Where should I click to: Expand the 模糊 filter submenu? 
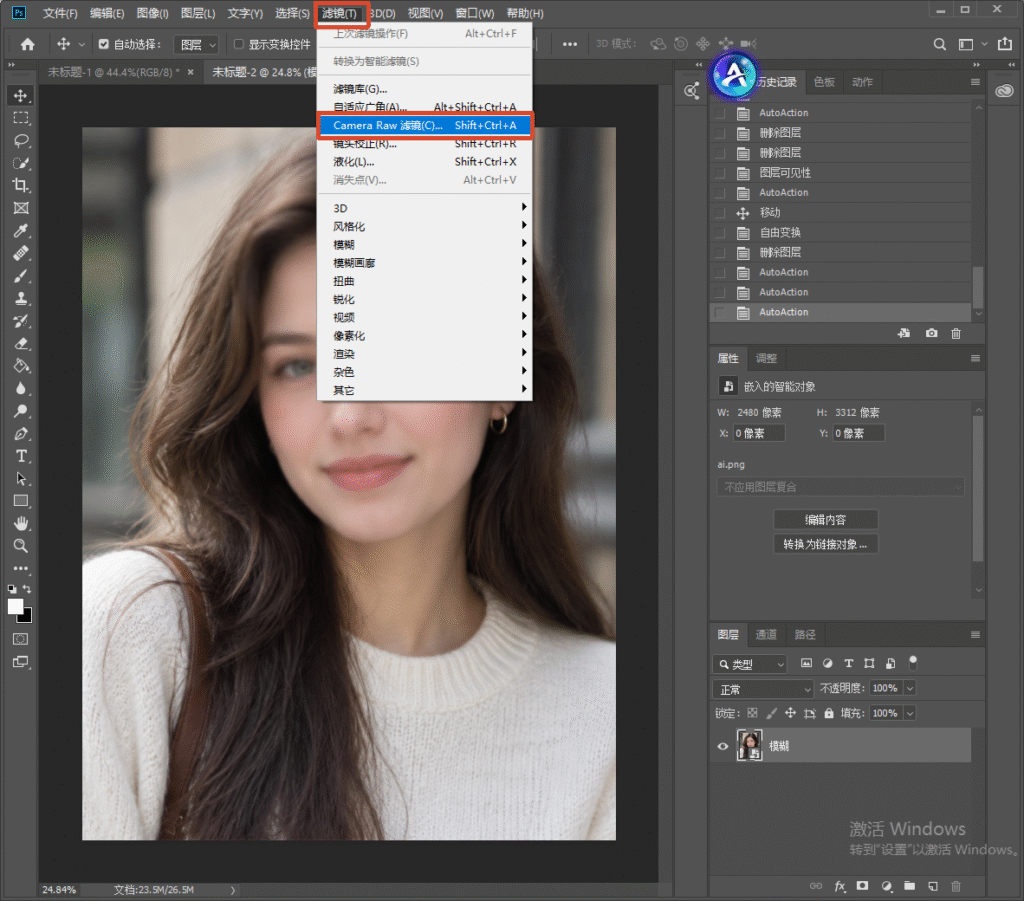(424, 244)
